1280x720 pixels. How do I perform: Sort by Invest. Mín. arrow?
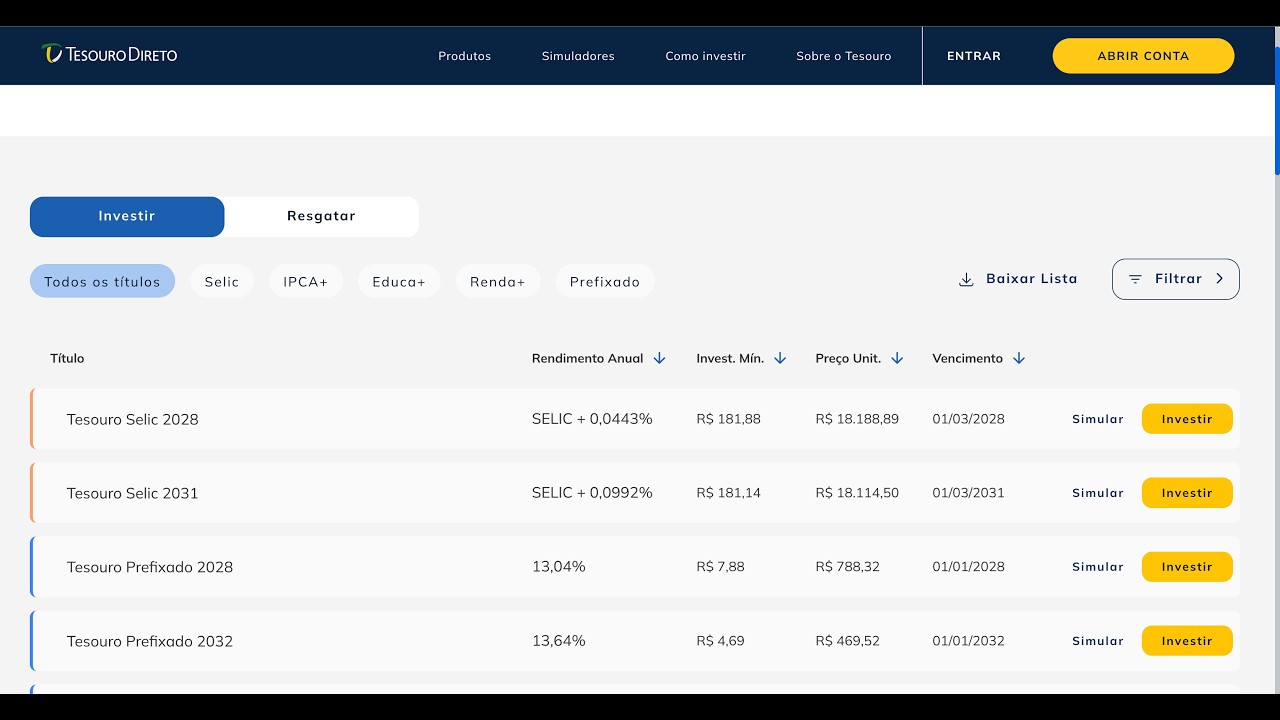click(780, 358)
